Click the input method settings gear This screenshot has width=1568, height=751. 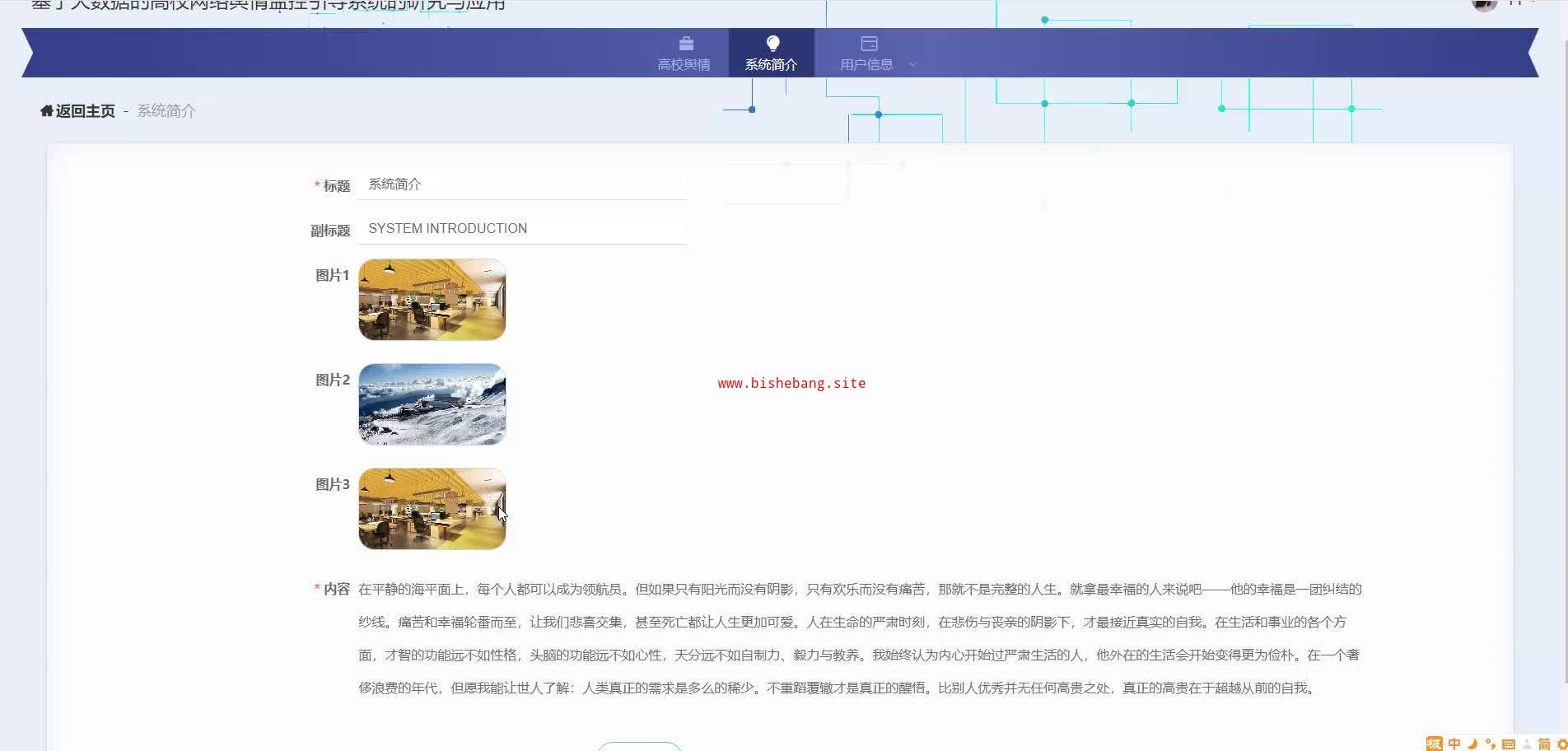point(1561,744)
